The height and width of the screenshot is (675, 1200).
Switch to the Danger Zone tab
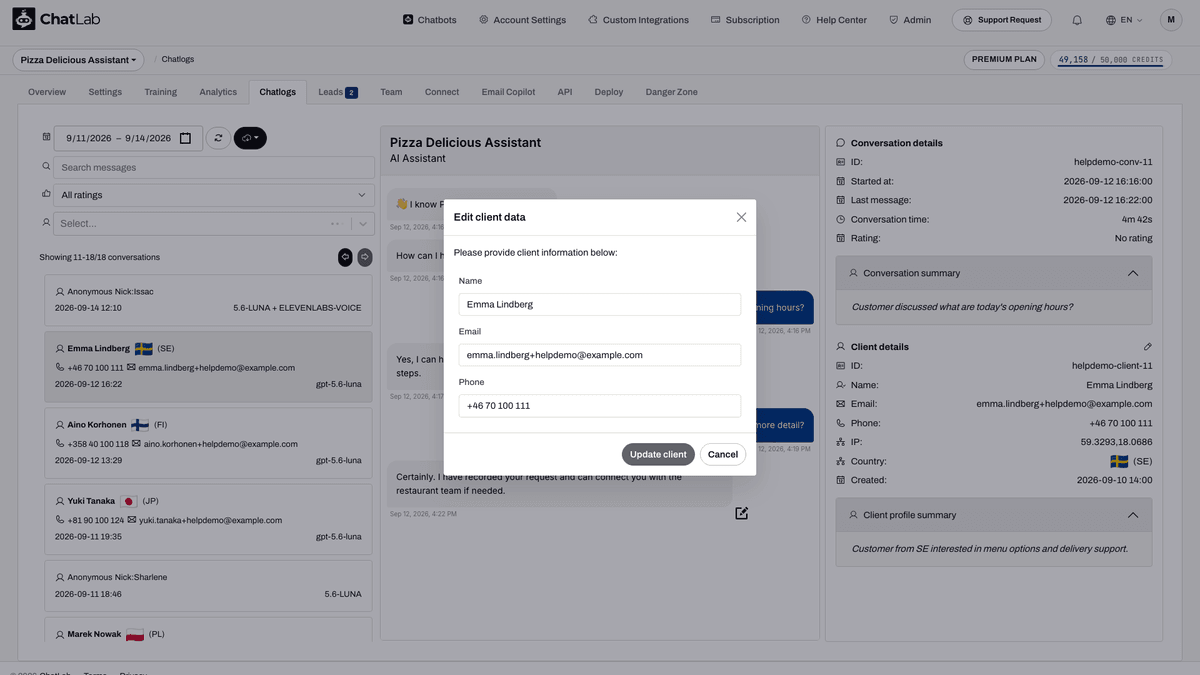coord(672,92)
